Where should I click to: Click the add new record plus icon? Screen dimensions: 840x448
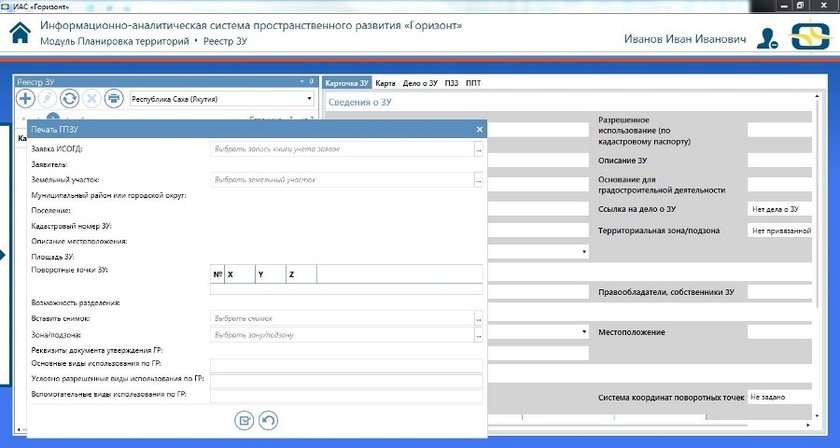(26, 98)
